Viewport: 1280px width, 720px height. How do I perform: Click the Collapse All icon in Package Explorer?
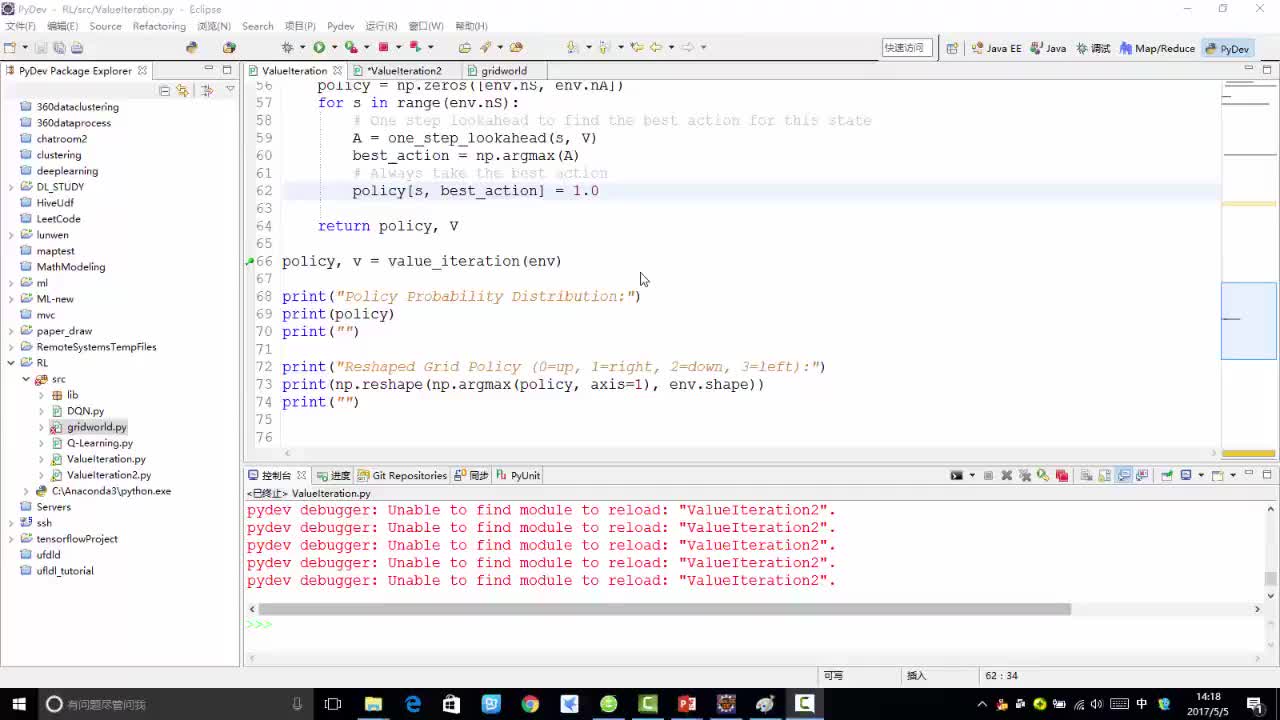pyautogui.click(x=165, y=90)
